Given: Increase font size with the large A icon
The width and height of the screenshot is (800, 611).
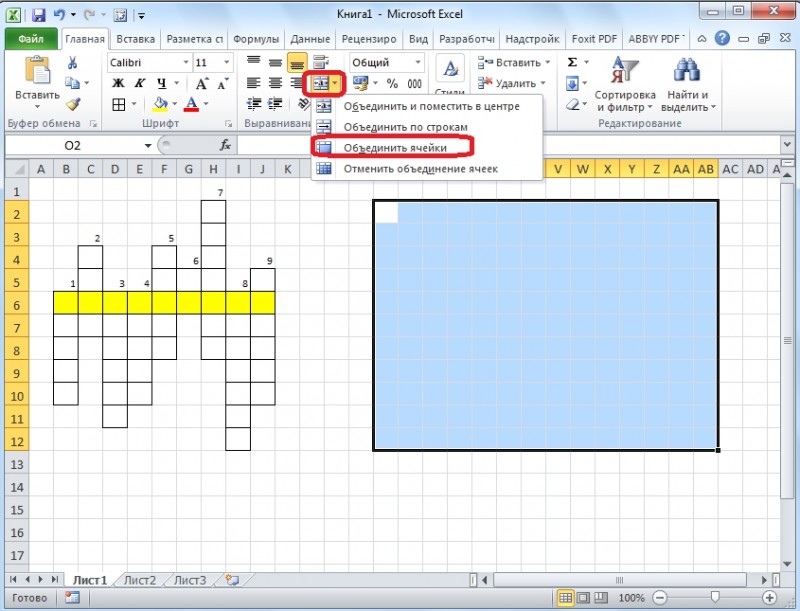Looking at the screenshot, I should (x=202, y=84).
